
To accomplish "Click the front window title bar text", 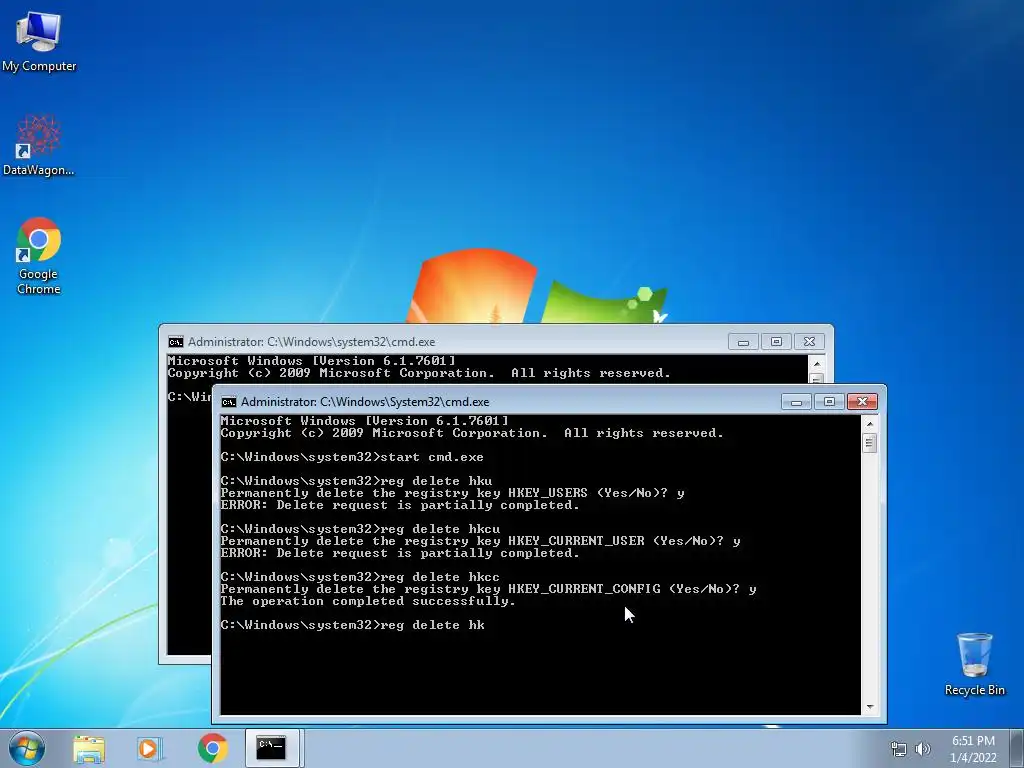I will coord(365,402).
